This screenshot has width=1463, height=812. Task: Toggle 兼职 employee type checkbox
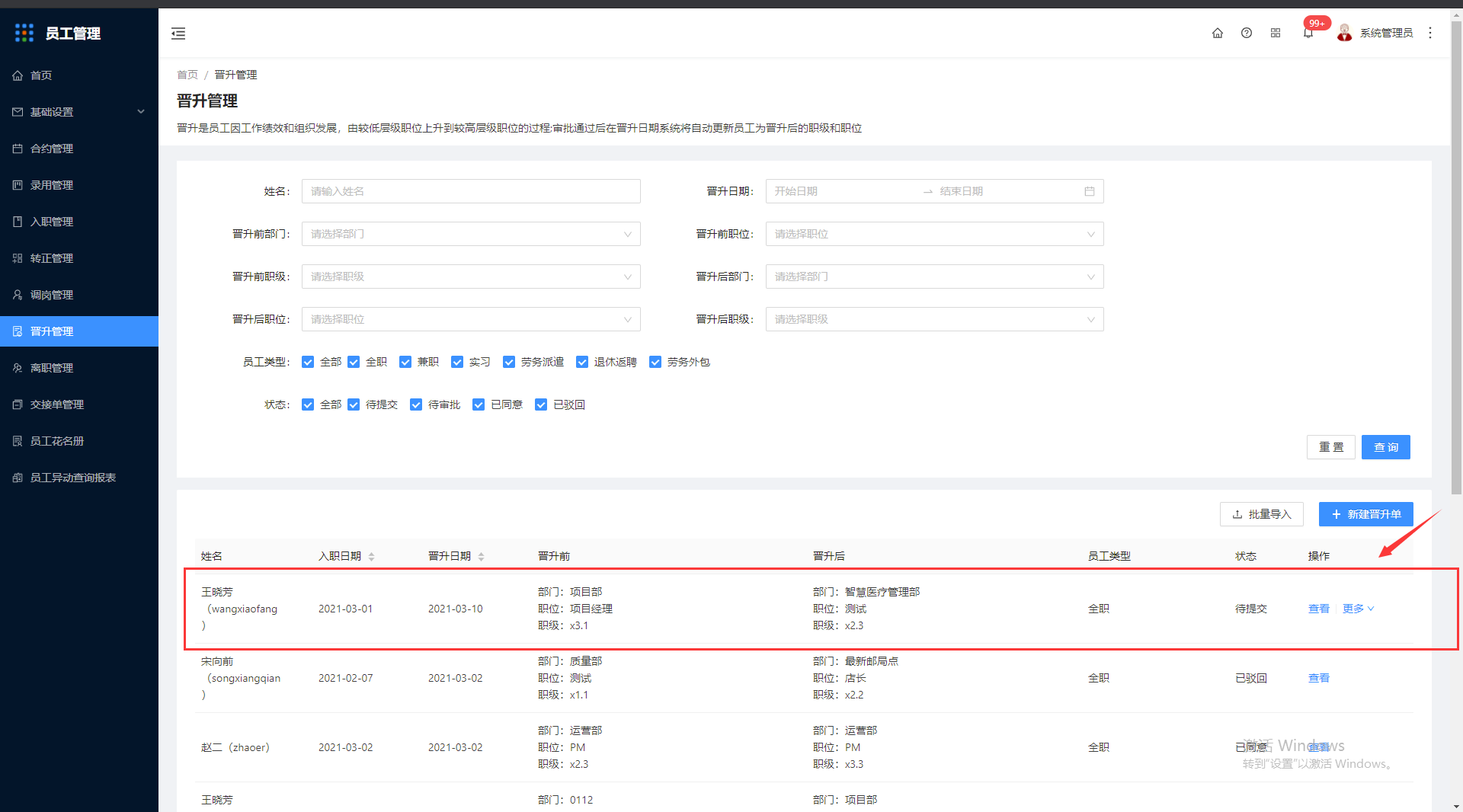[x=405, y=362]
